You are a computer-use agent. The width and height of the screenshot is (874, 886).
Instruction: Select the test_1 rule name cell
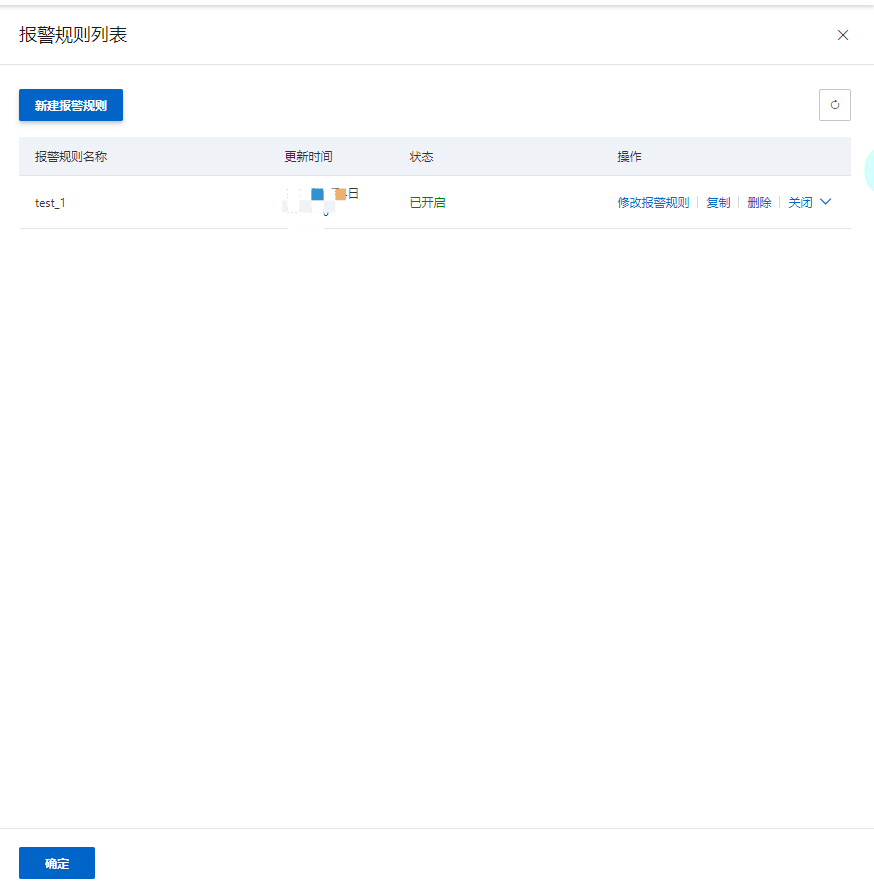50,203
